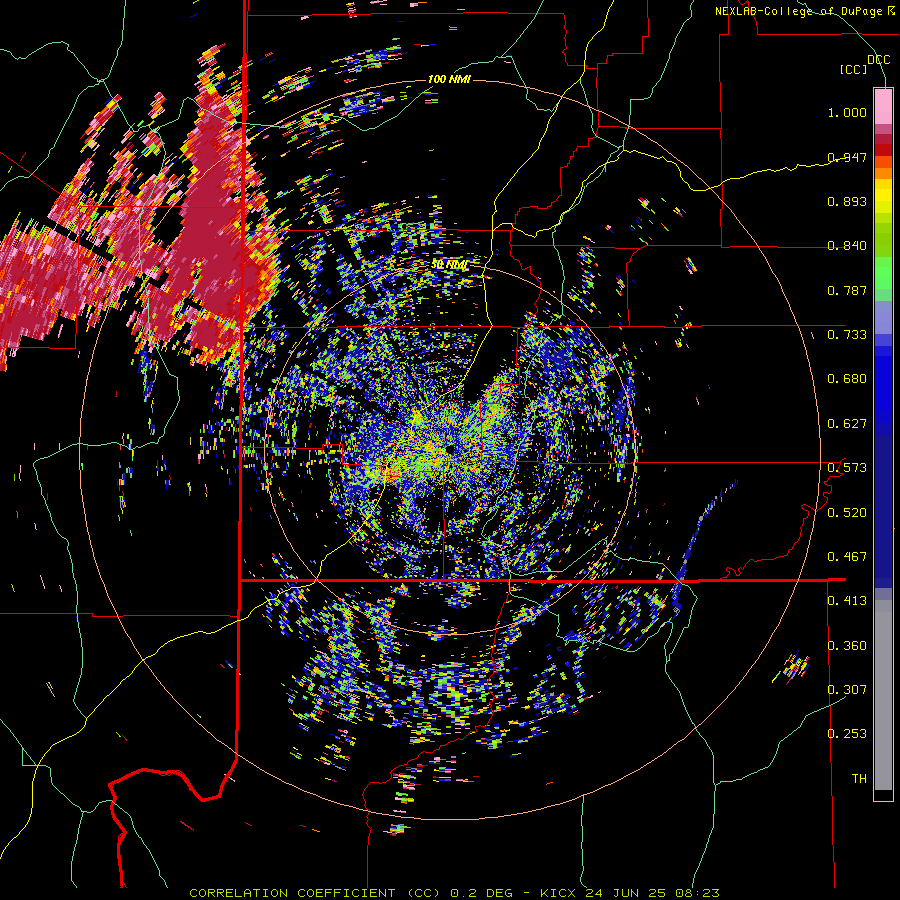Select the 0.307 legend value
This screenshot has height=900, width=900.
click(x=847, y=690)
